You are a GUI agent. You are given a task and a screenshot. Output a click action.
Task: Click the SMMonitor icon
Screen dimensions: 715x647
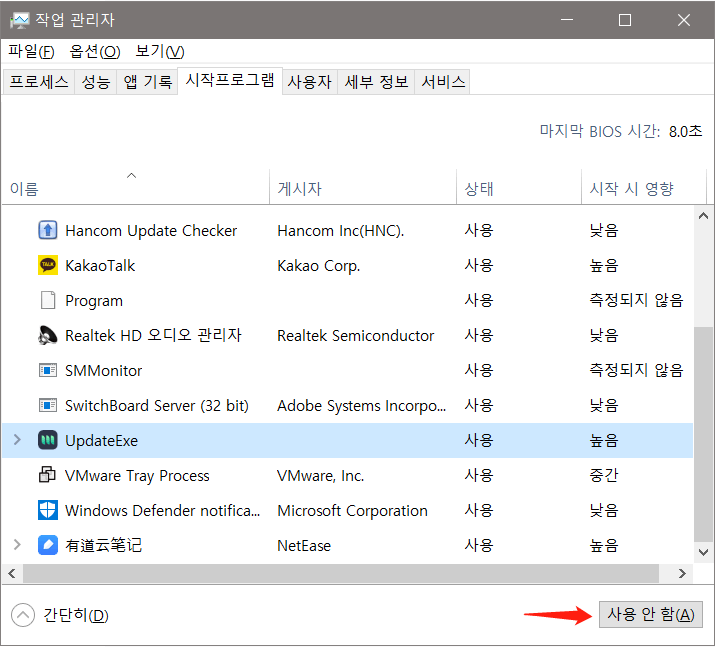pyautogui.click(x=48, y=371)
